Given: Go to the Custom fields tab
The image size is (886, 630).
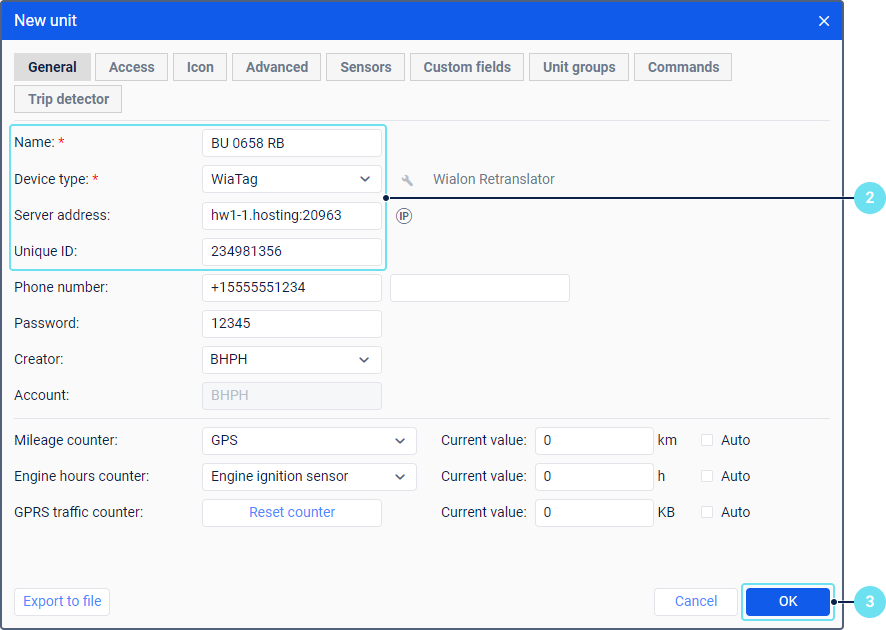Looking at the screenshot, I should coord(467,67).
